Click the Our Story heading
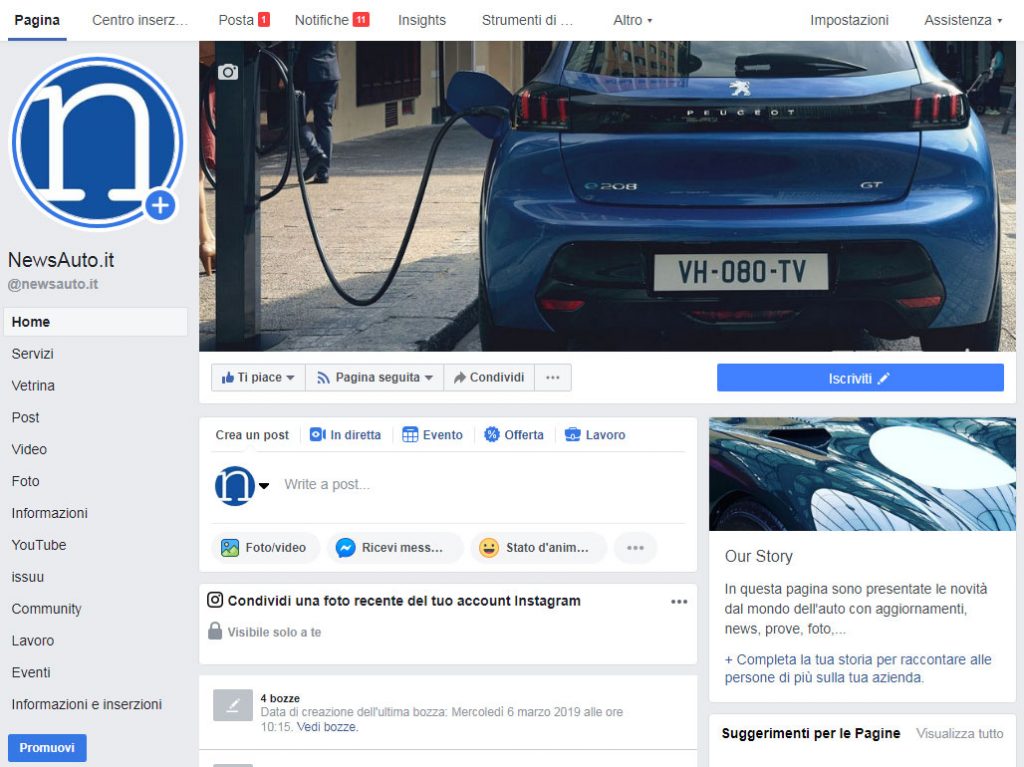The width and height of the screenshot is (1024, 767). (x=758, y=557)
